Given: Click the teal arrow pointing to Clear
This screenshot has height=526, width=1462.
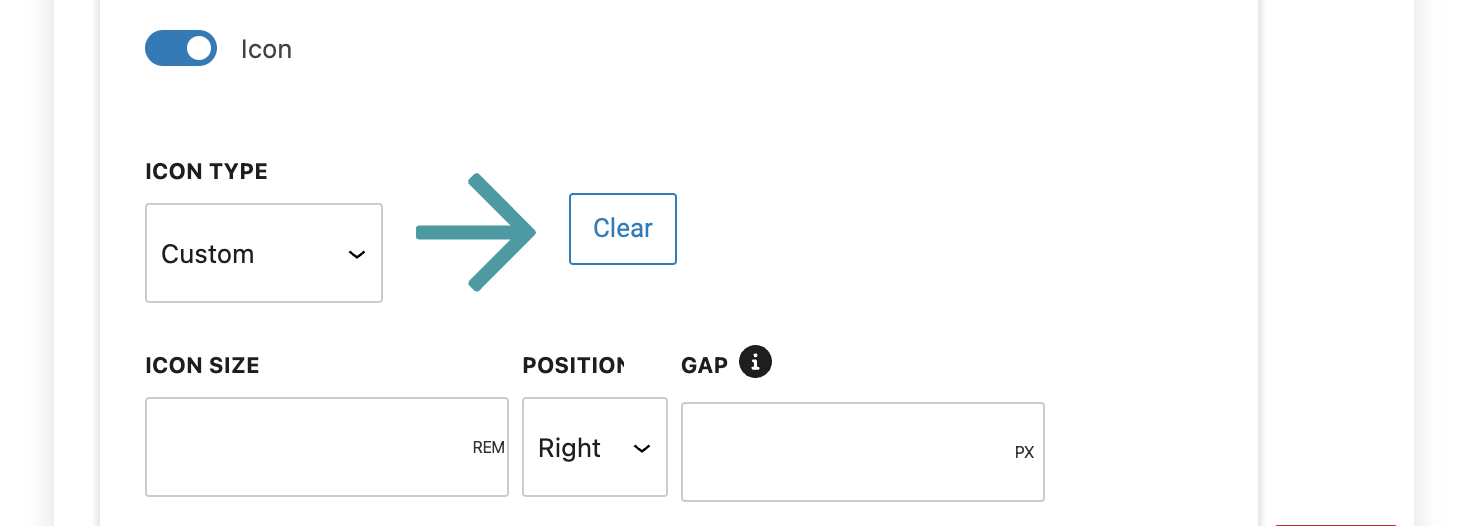Looking at the screenshot, I should (x=477, y=233).
